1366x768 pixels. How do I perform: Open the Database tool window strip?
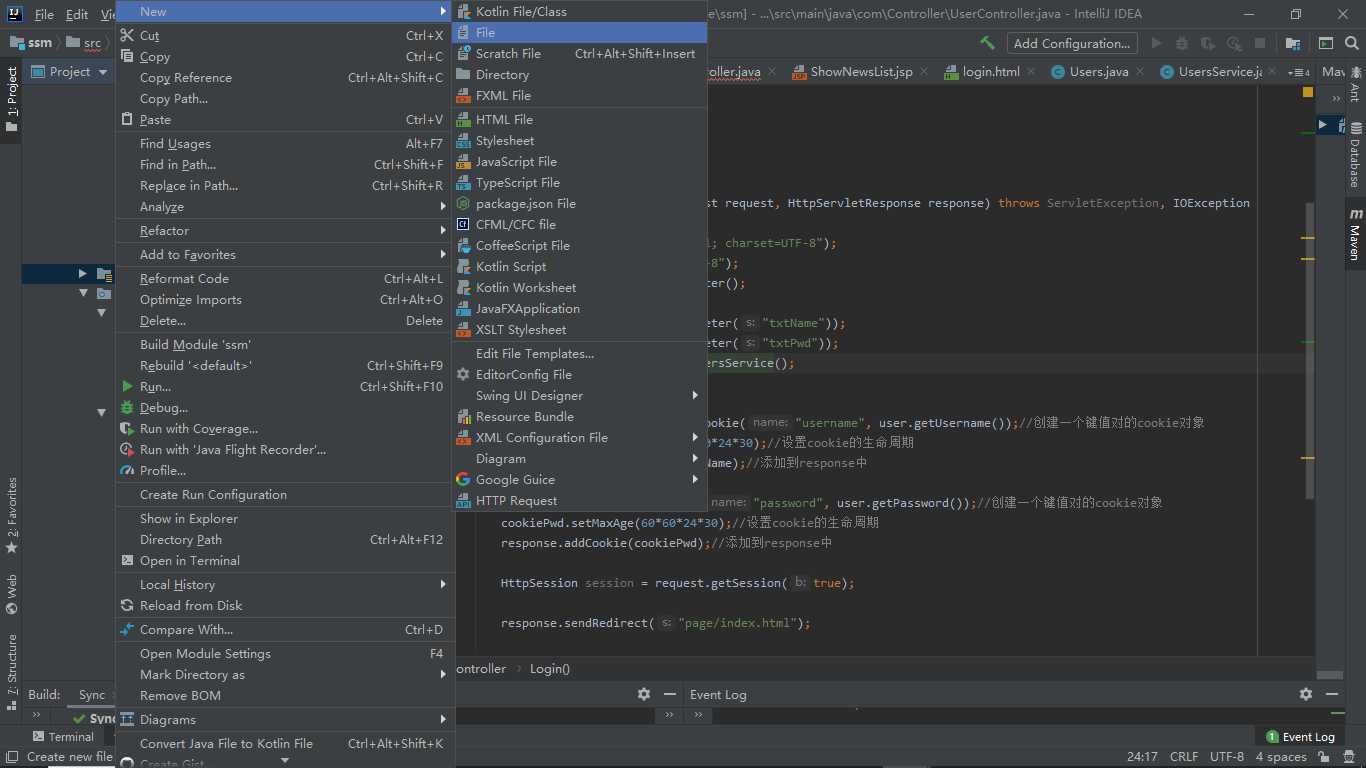(1355, 155)
